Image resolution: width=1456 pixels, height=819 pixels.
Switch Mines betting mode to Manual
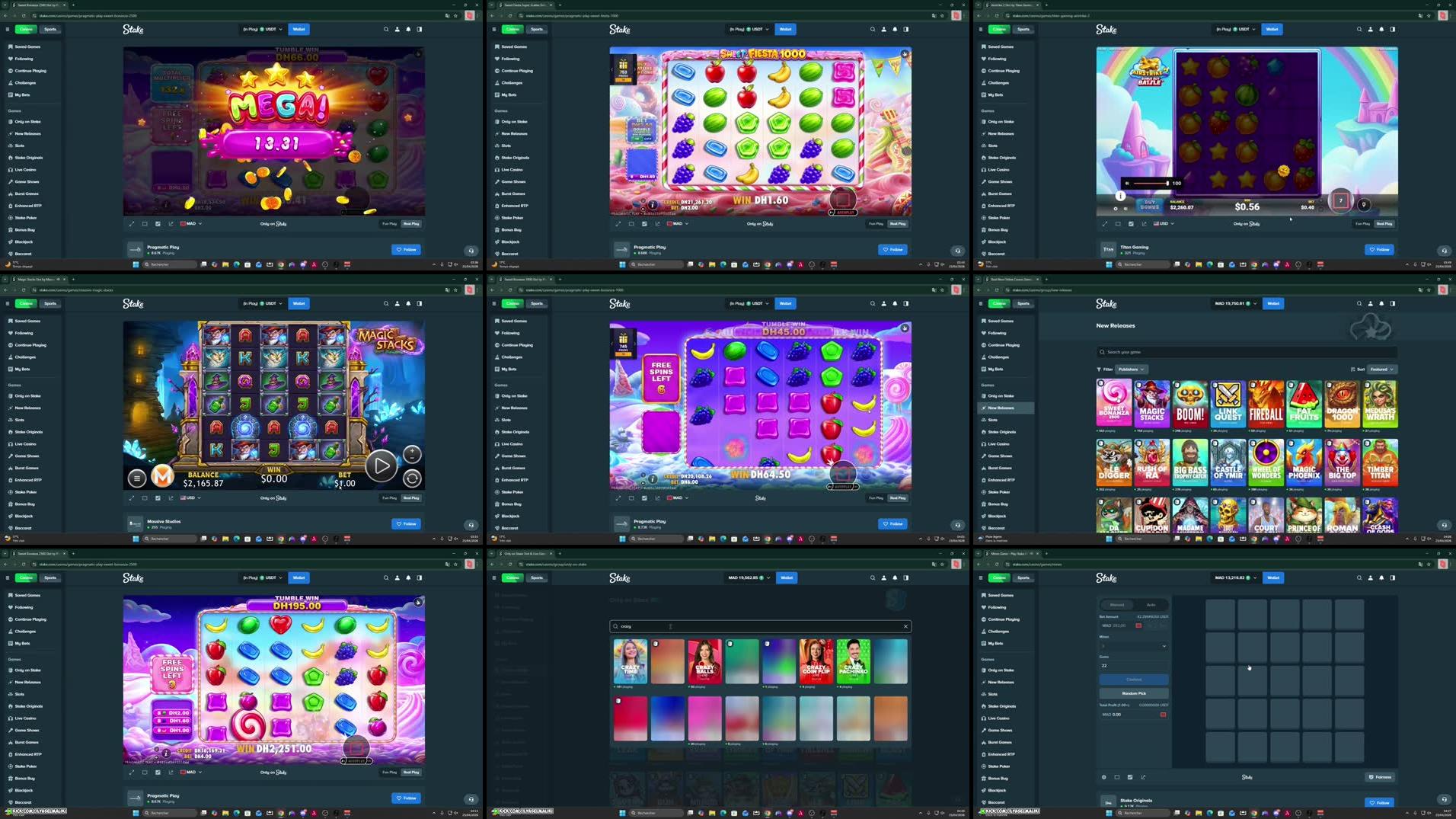coord(1117,604)
